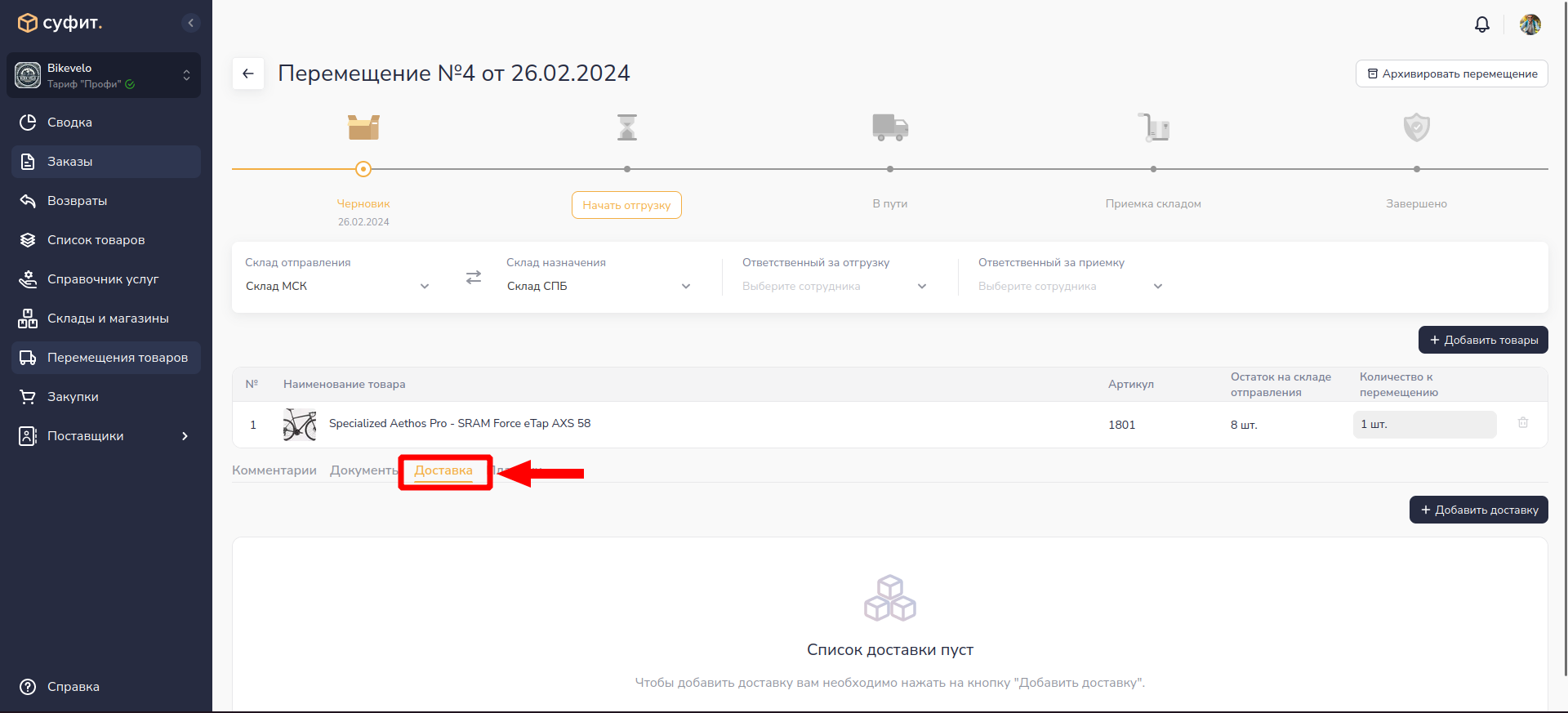The image size is (1568, 713).
Task: Open the Bikevelo company switcher
Action: click(x=104, y=75)
